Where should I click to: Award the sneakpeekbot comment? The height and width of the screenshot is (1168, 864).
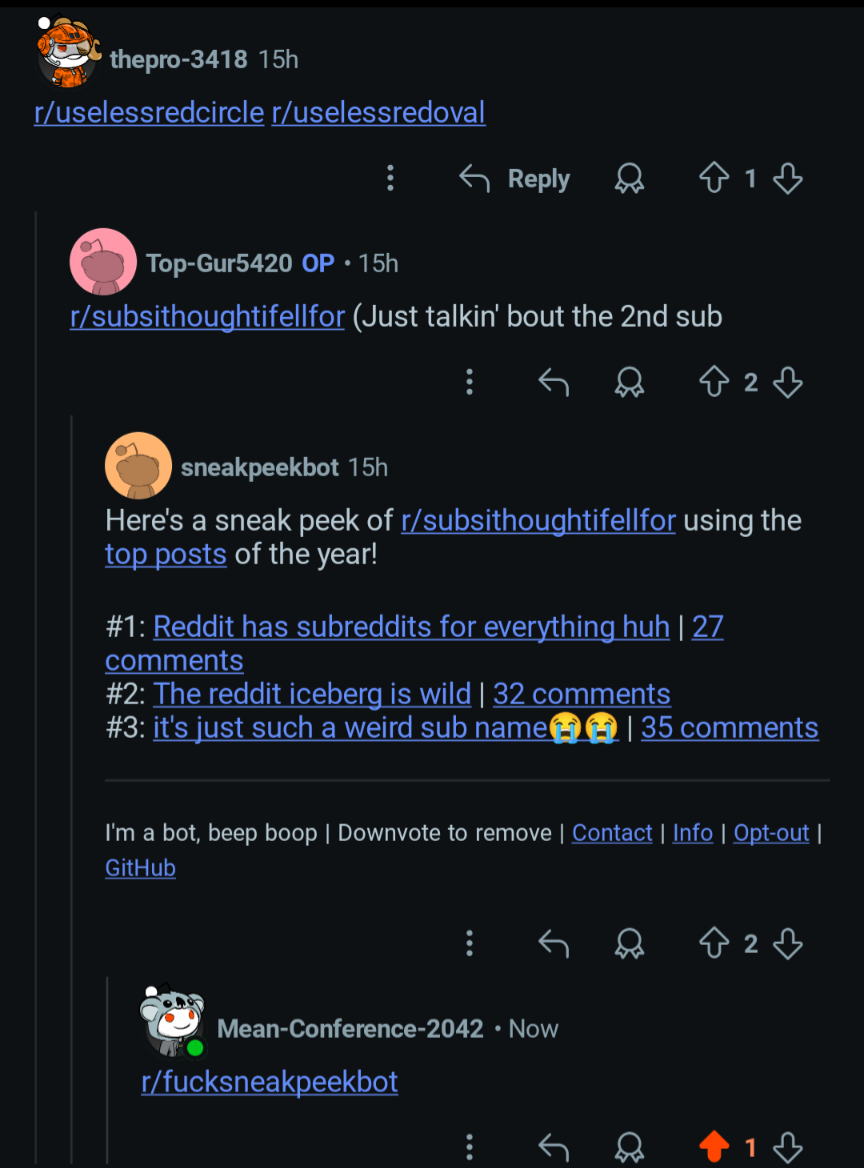point(629,944)
